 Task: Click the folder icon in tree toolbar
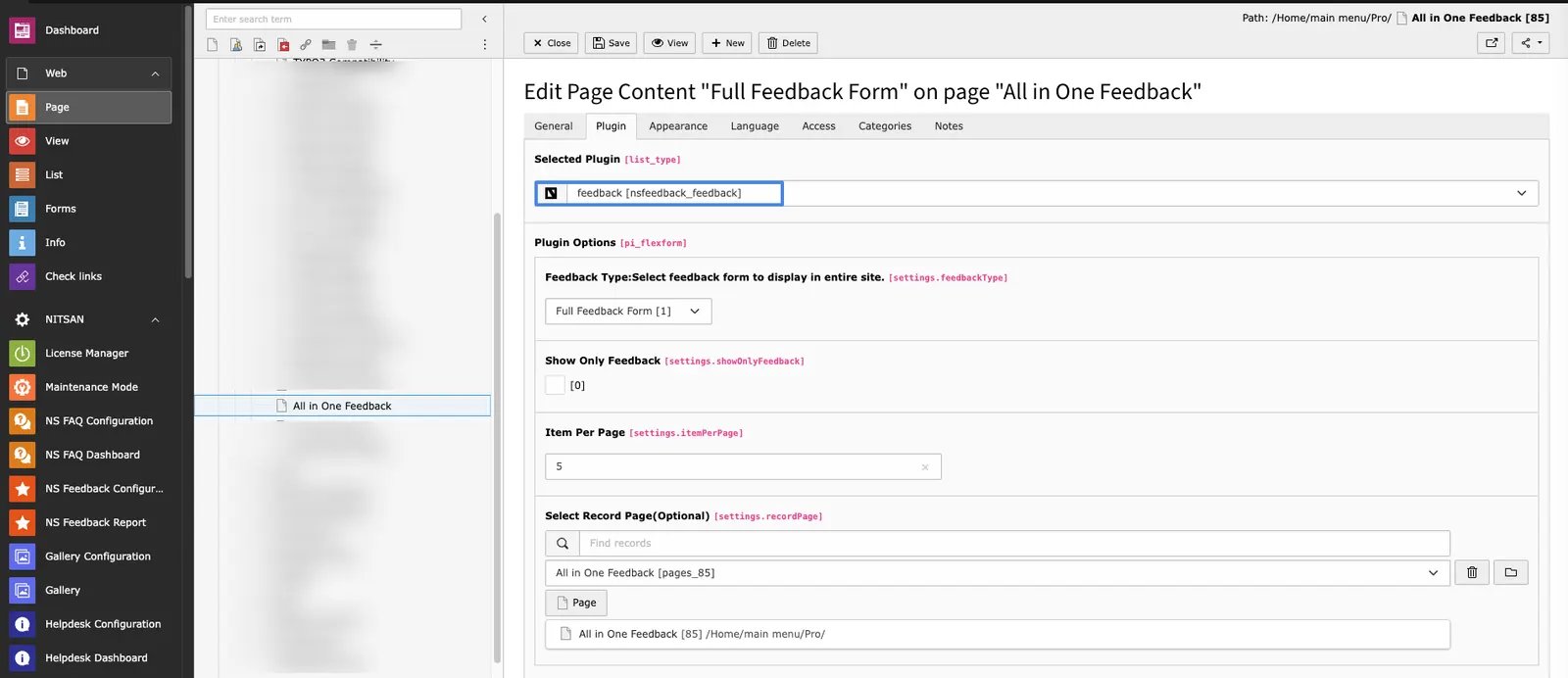[328, 44]
